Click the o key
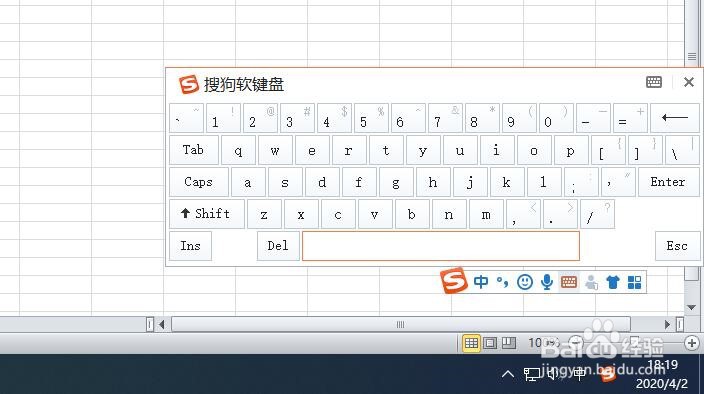This screenshot has width=704, height=394. coord(534,150)
